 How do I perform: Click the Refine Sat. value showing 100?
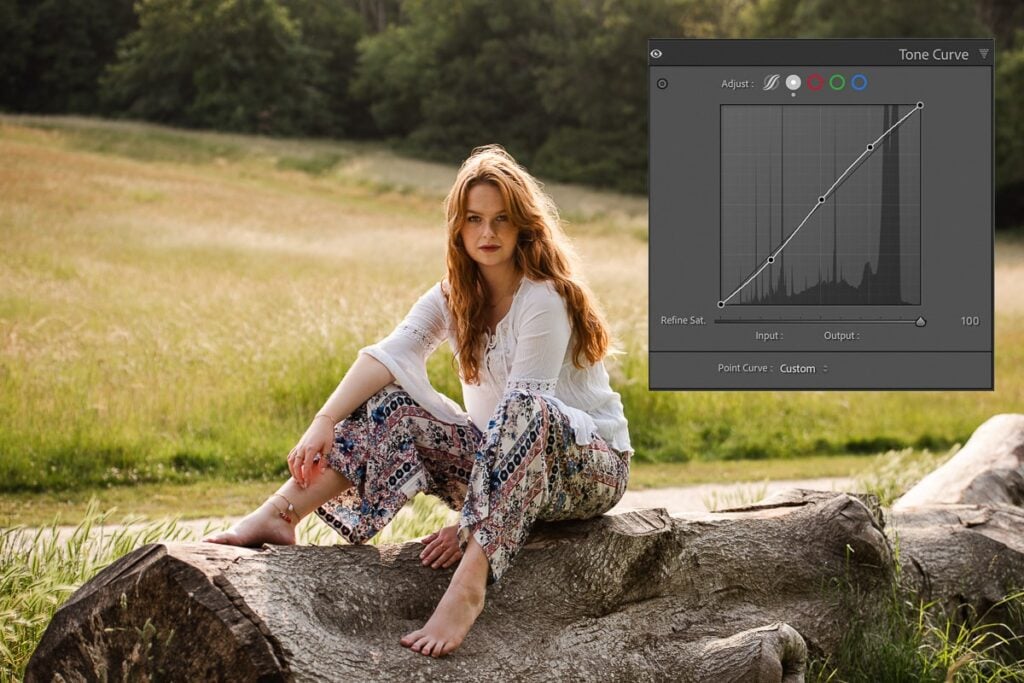pyautogui.click(x=970, y=321)
